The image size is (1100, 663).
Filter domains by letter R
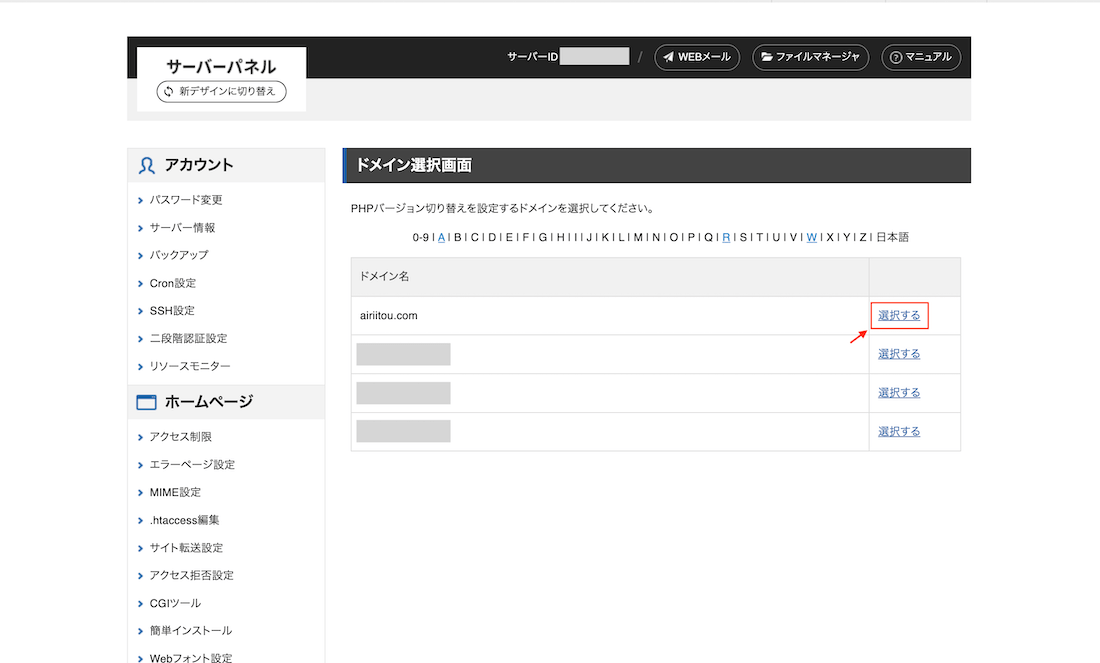[x=726, y=237]
